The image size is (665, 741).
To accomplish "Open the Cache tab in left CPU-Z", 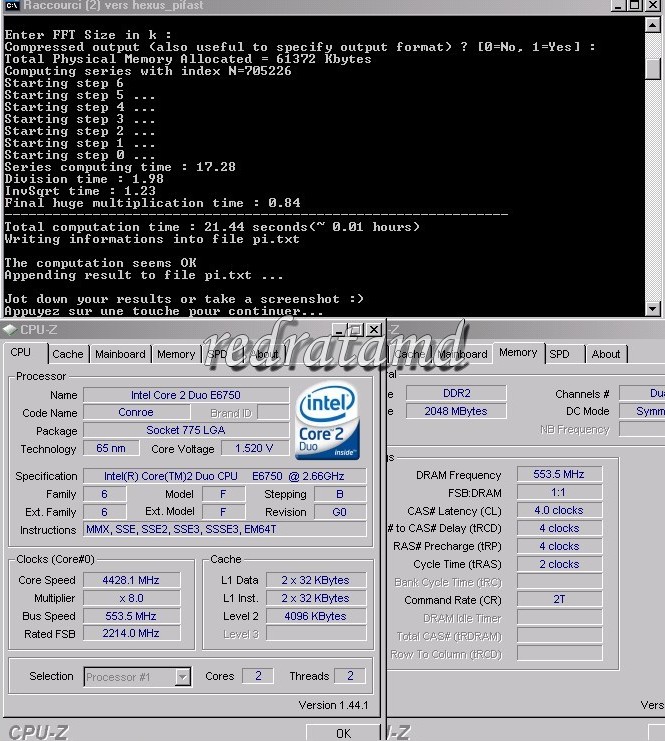I will pos(68,354).
